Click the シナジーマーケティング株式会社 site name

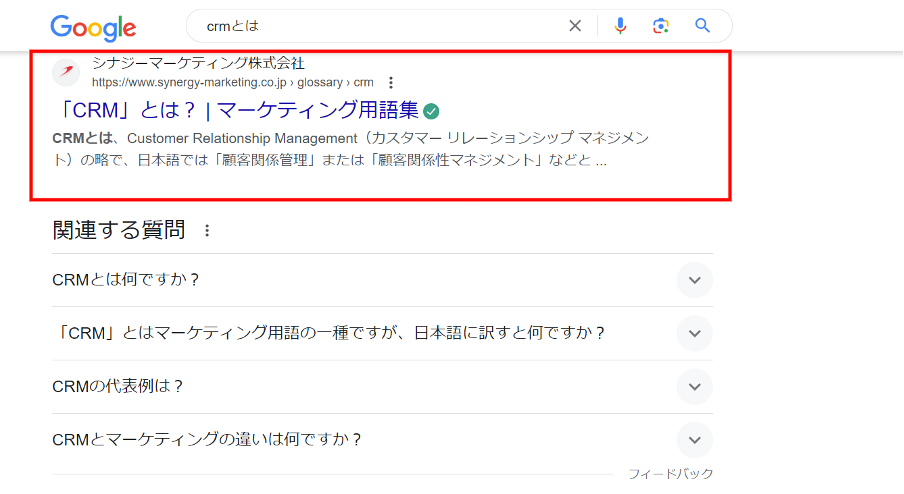198,63
